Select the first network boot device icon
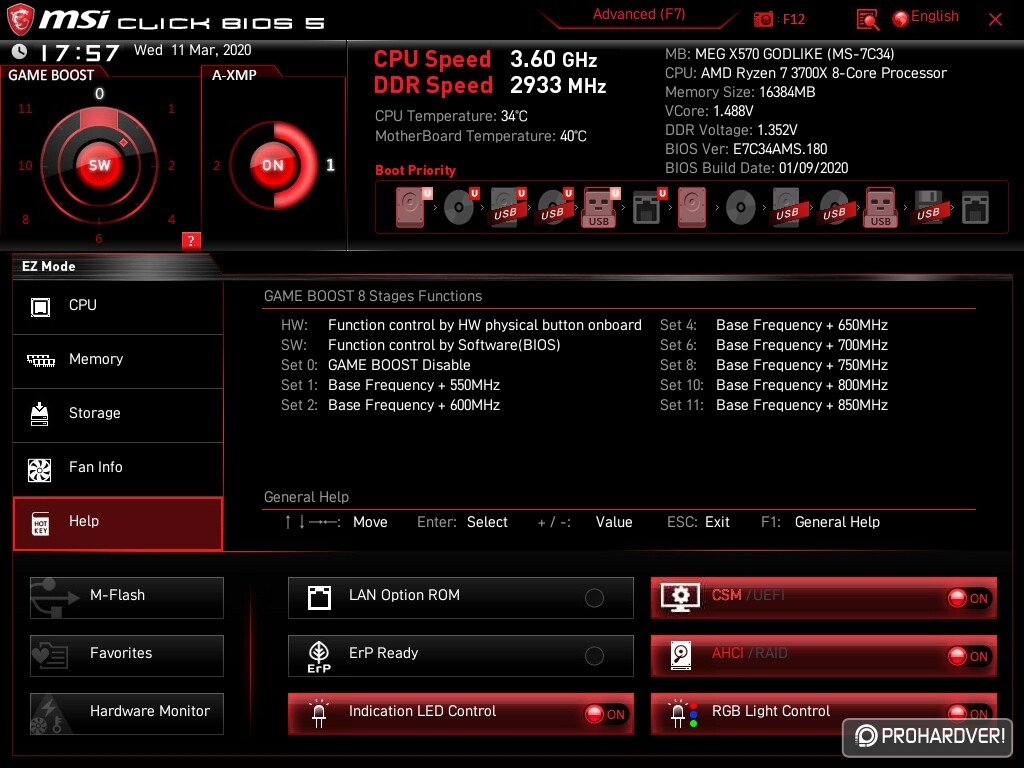The image size is (1024, 768). coord(647,208)
